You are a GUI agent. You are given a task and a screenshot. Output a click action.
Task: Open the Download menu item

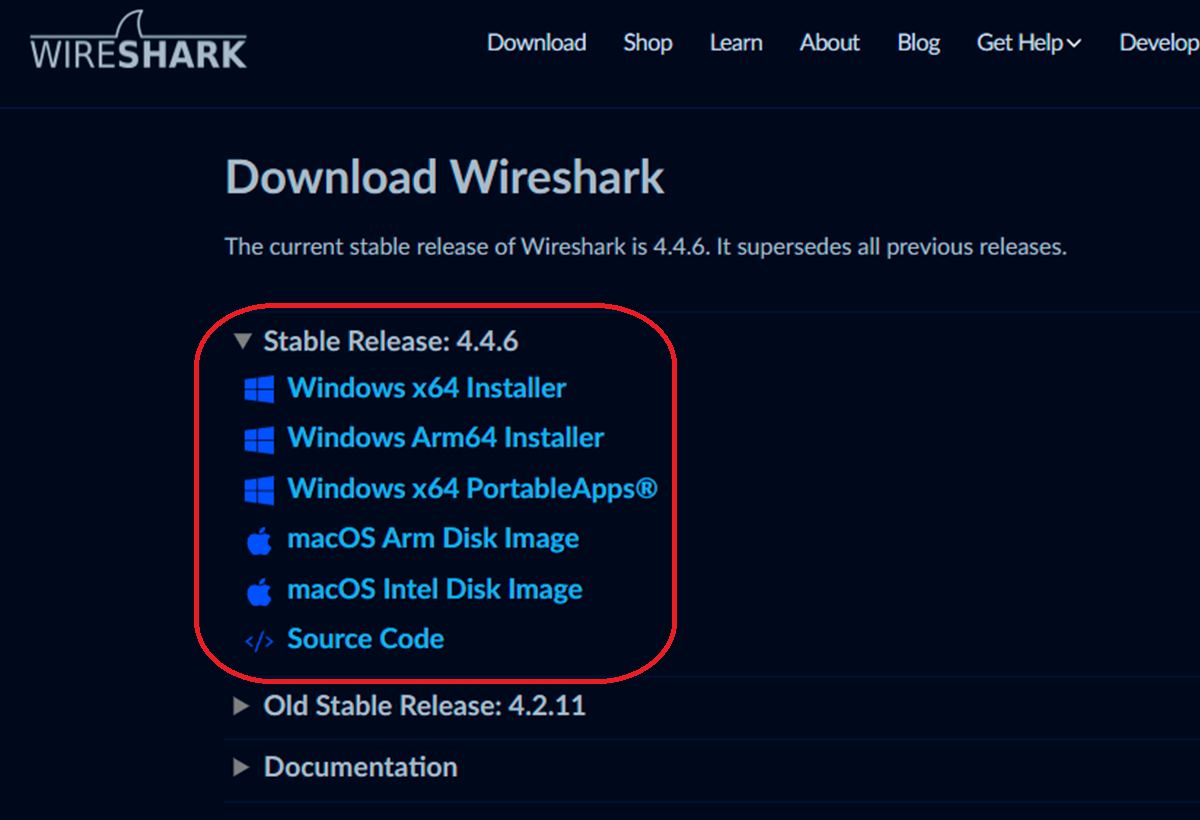point(537,43)
